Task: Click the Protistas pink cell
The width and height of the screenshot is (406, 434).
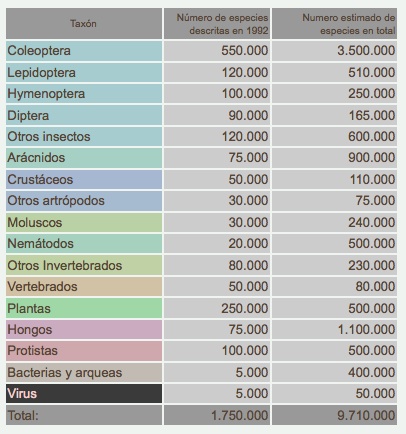Action: click(84, 351)
